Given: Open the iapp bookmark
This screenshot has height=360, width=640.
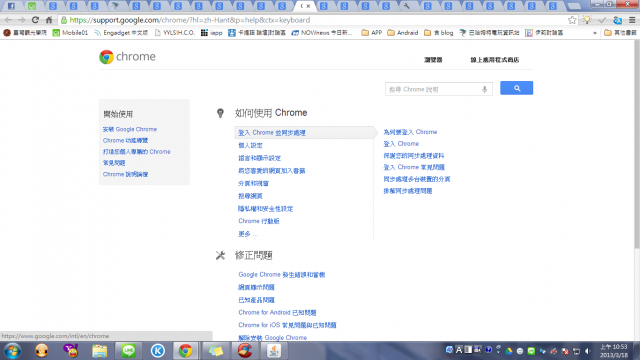Looking at the screenshot, I should 211,33.
